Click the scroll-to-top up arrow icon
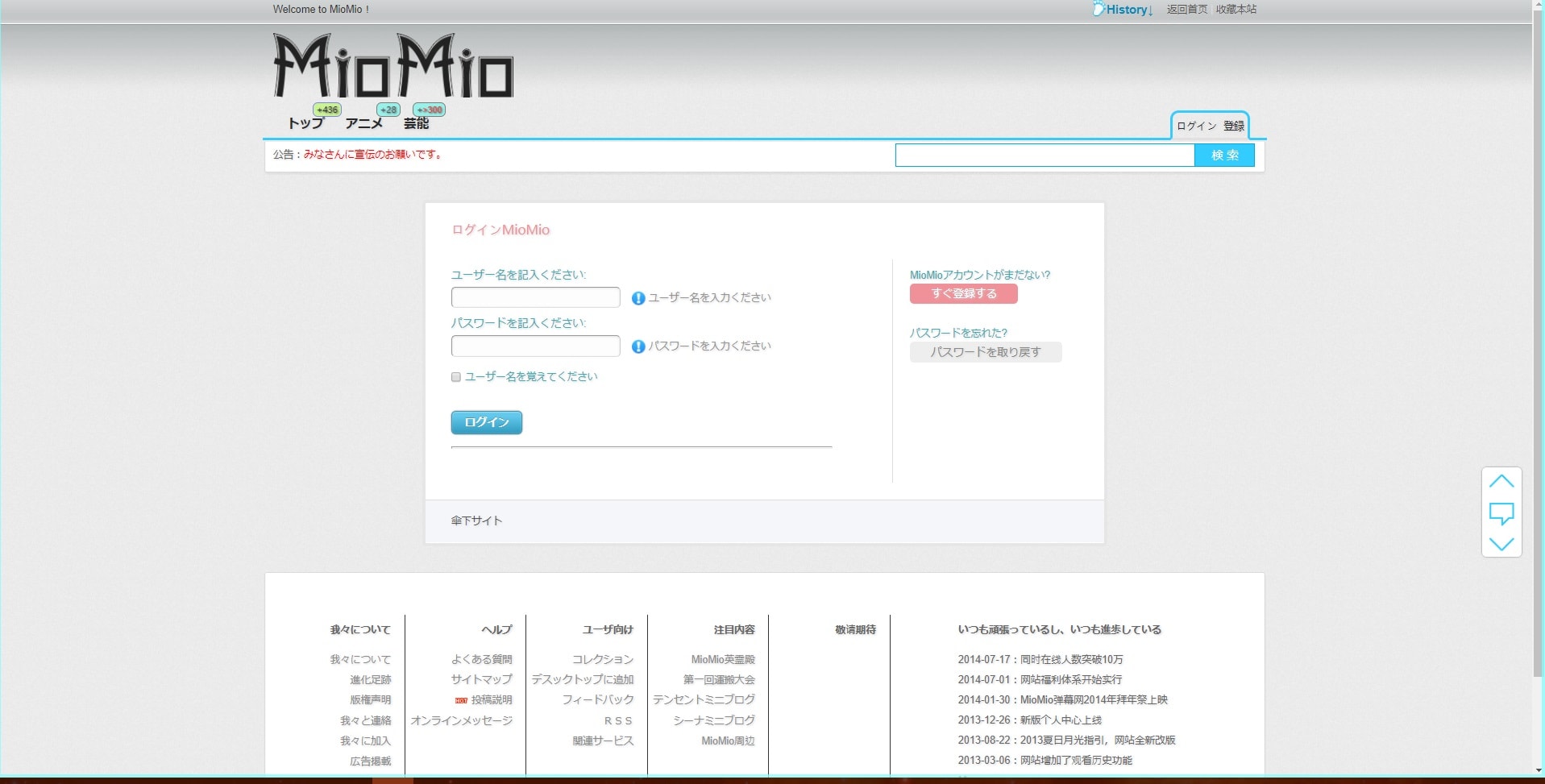 tap(1501, 481)
